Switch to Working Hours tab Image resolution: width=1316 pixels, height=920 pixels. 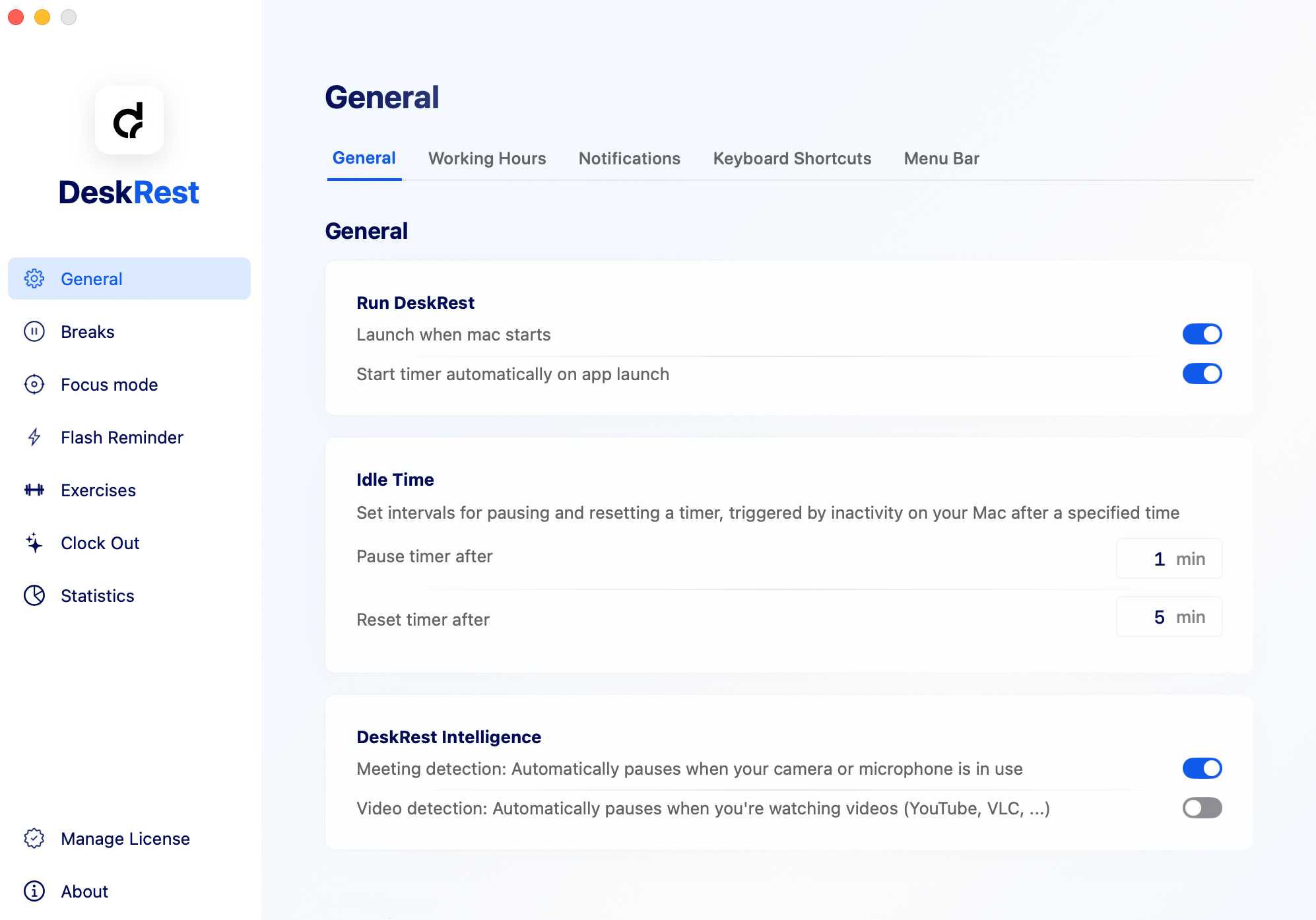point(487,158)
